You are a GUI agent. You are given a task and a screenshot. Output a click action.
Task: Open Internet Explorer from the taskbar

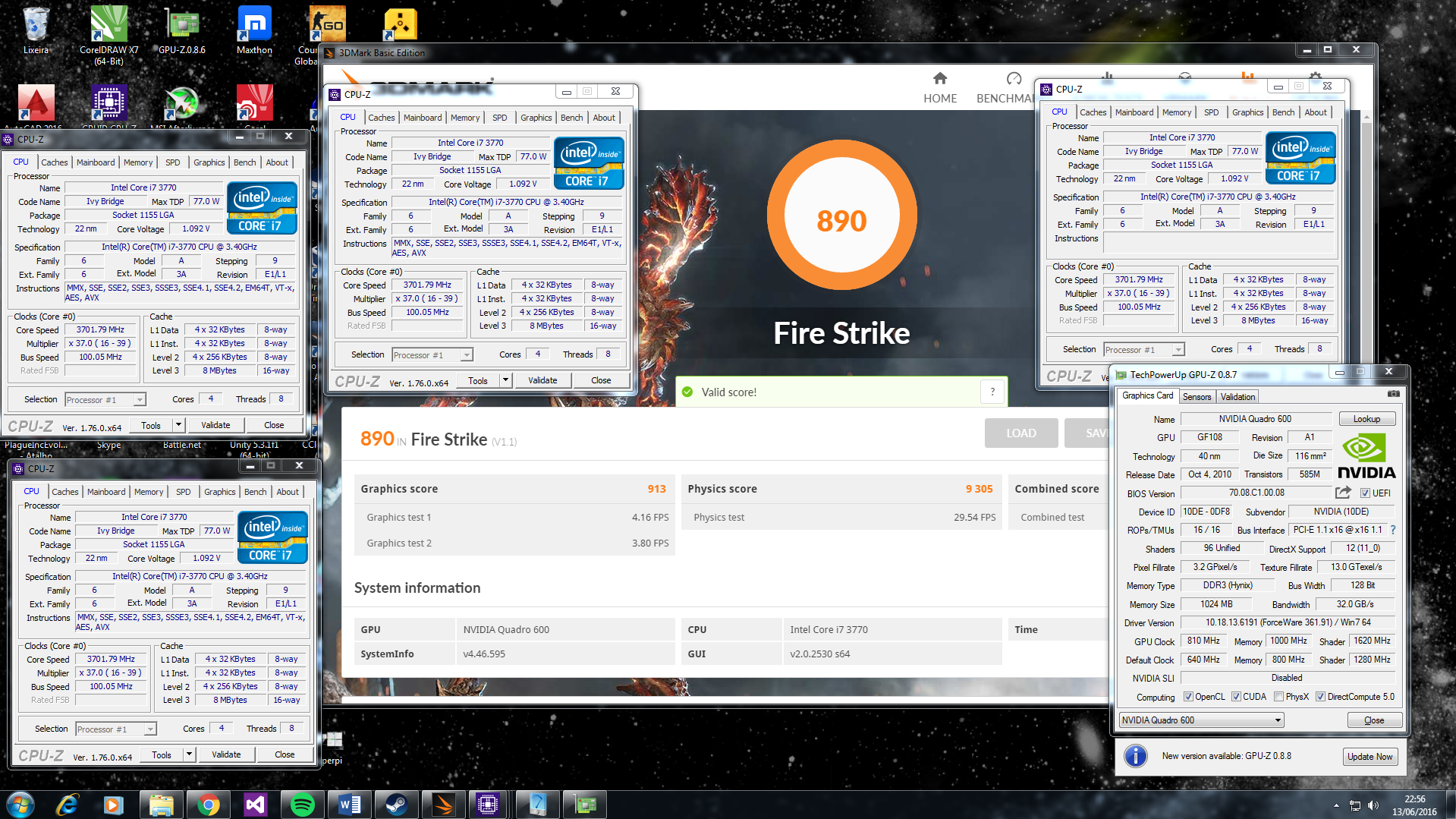tap(67, 805)
